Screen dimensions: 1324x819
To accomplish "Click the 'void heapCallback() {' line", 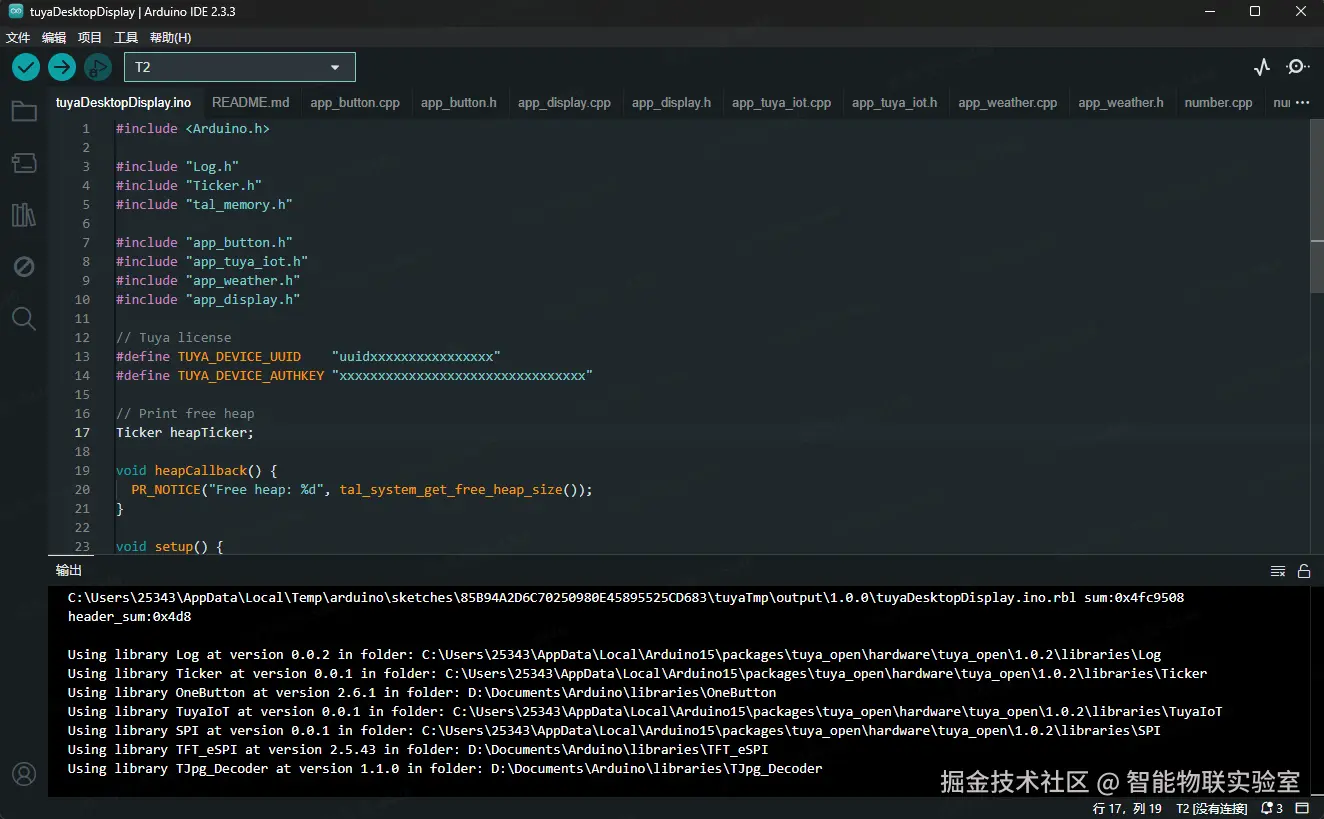I will point(196,470).
